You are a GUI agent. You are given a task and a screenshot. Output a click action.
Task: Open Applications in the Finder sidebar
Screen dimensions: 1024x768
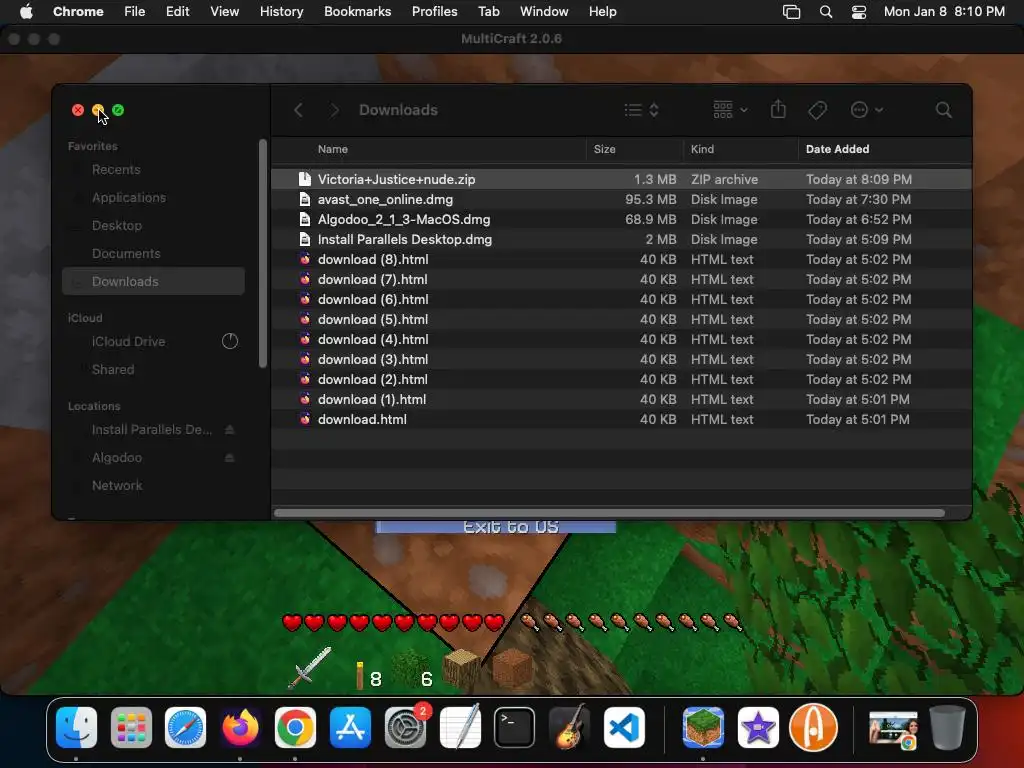[x=153, y=197]
